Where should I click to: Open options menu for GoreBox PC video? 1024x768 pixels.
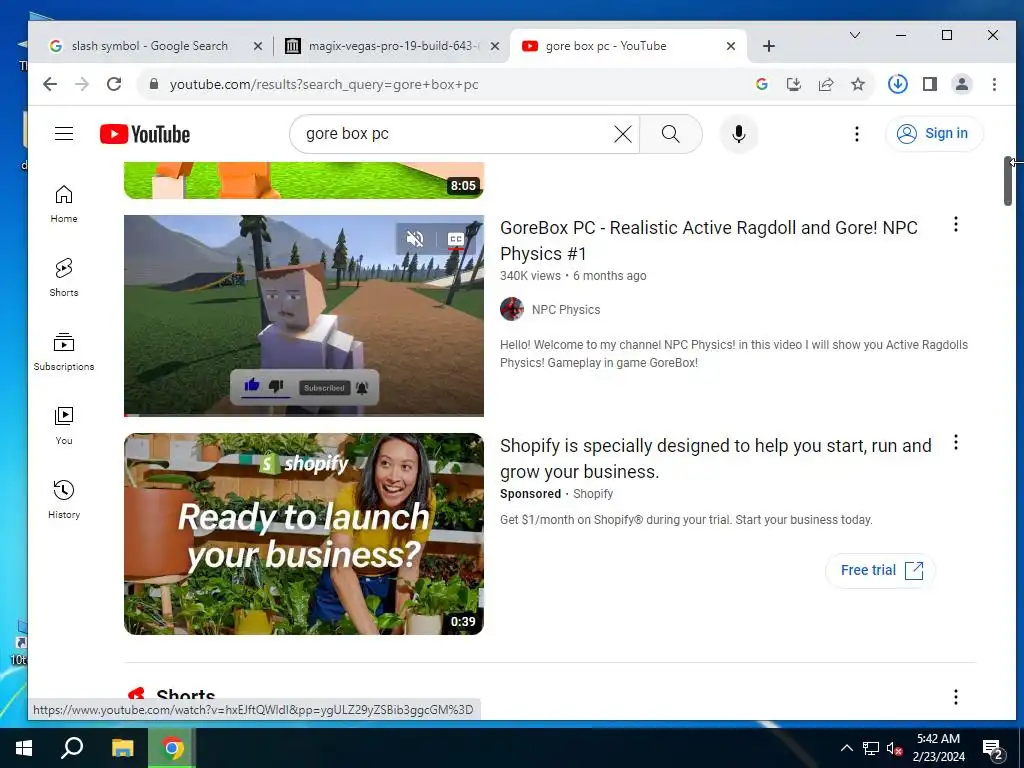(x=956, y=225)
